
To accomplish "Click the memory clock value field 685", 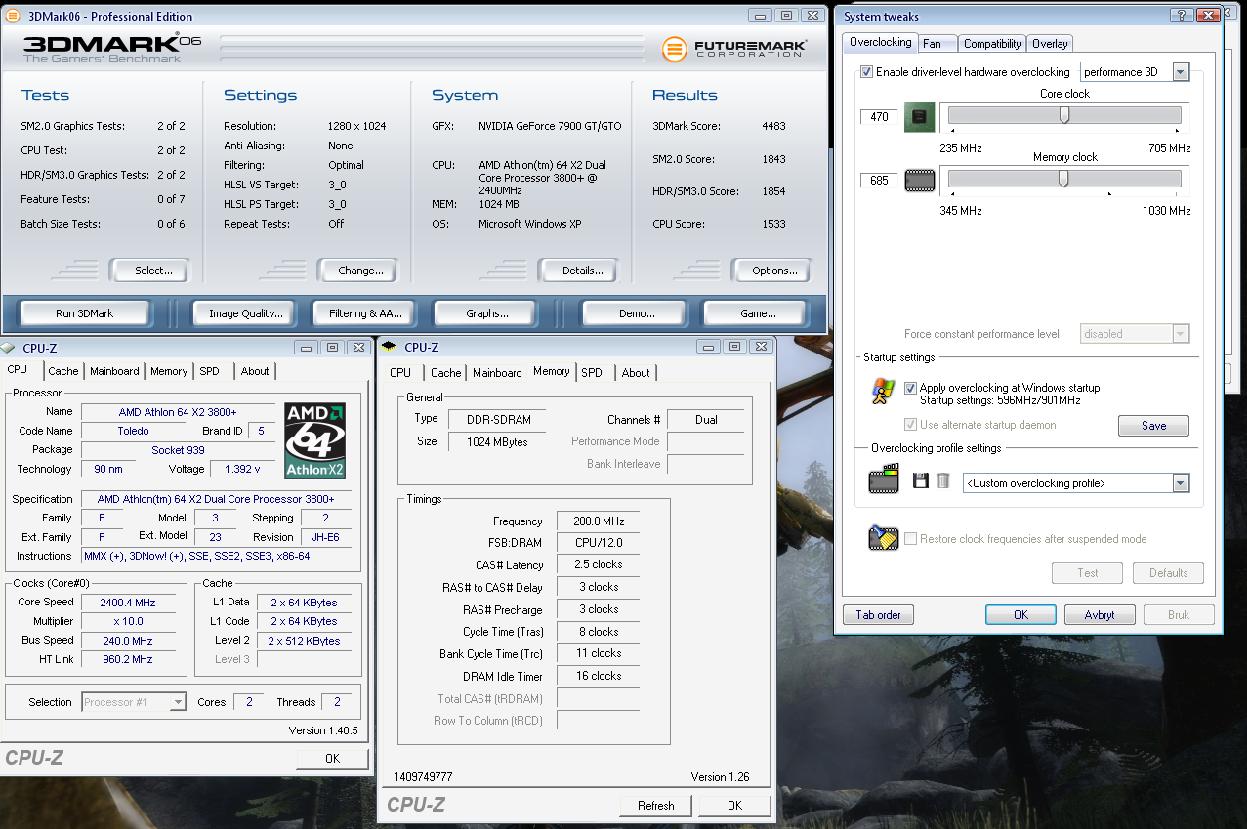I will coord(878,181).
